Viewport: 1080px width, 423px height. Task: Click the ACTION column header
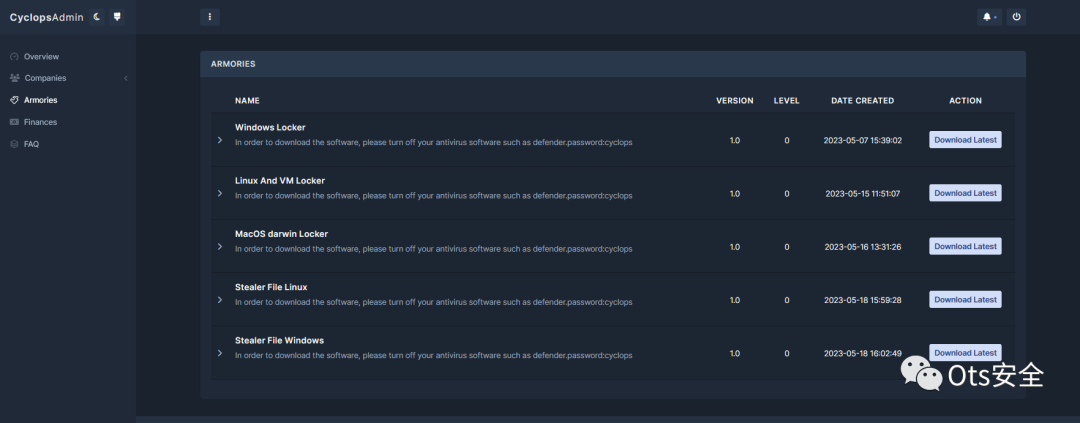pos(965,101)
